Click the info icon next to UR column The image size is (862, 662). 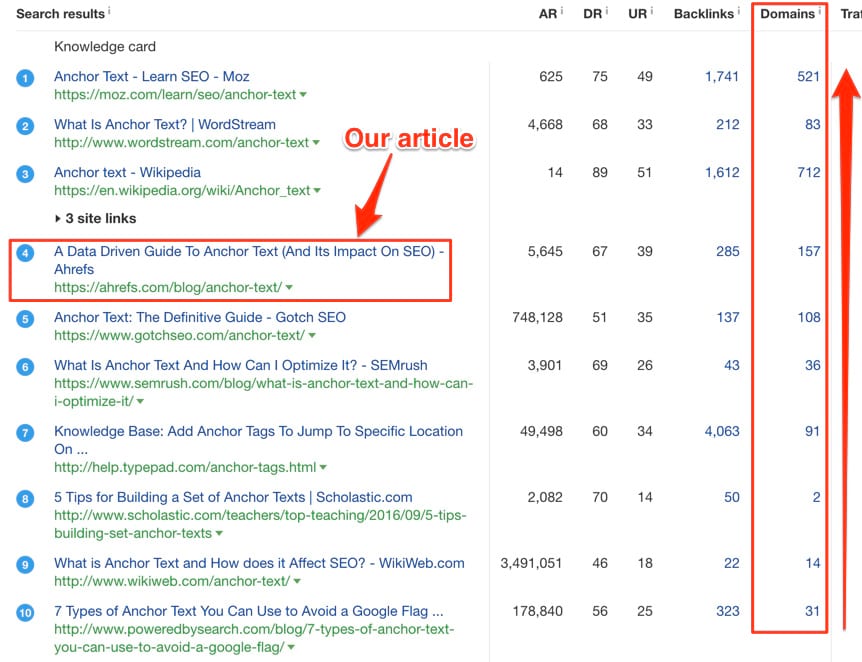(652, 11)
